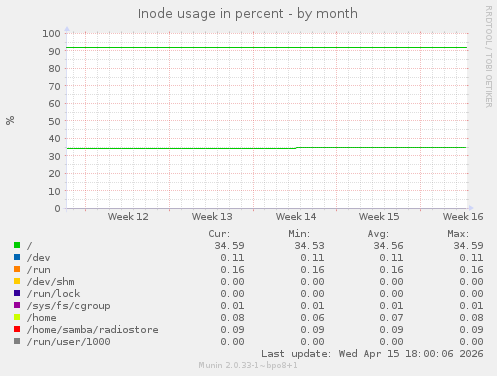Click the upper green line near 92 percent
The image size is (497, 376).
[267, 48]
